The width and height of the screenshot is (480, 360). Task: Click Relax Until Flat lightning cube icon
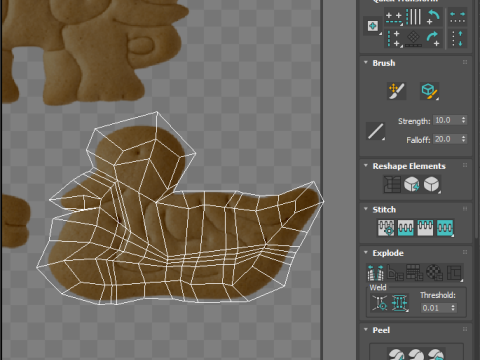pos(412,184)
